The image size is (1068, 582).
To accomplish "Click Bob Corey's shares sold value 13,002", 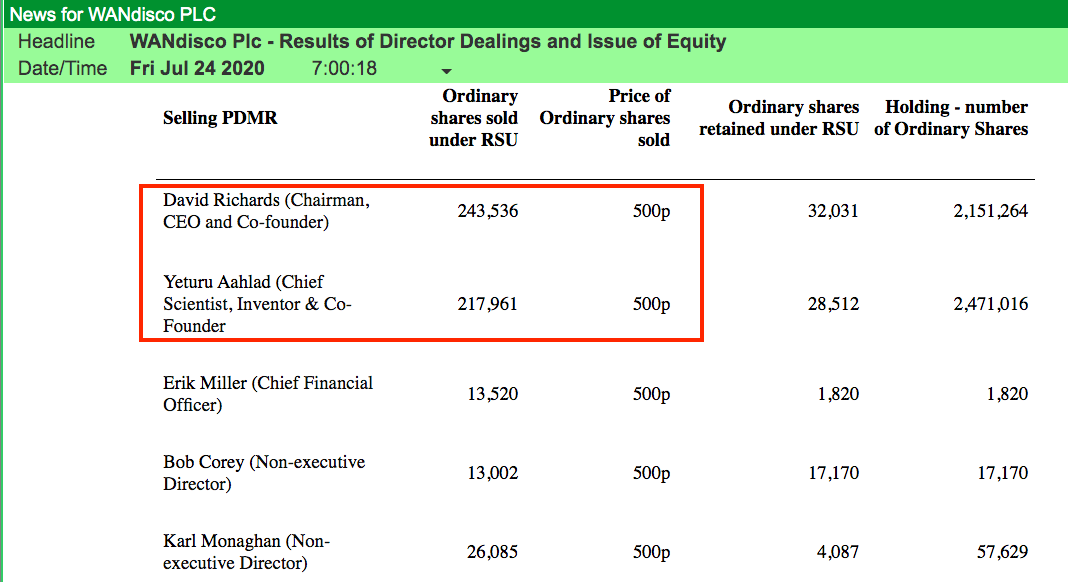I will [492, 473].
